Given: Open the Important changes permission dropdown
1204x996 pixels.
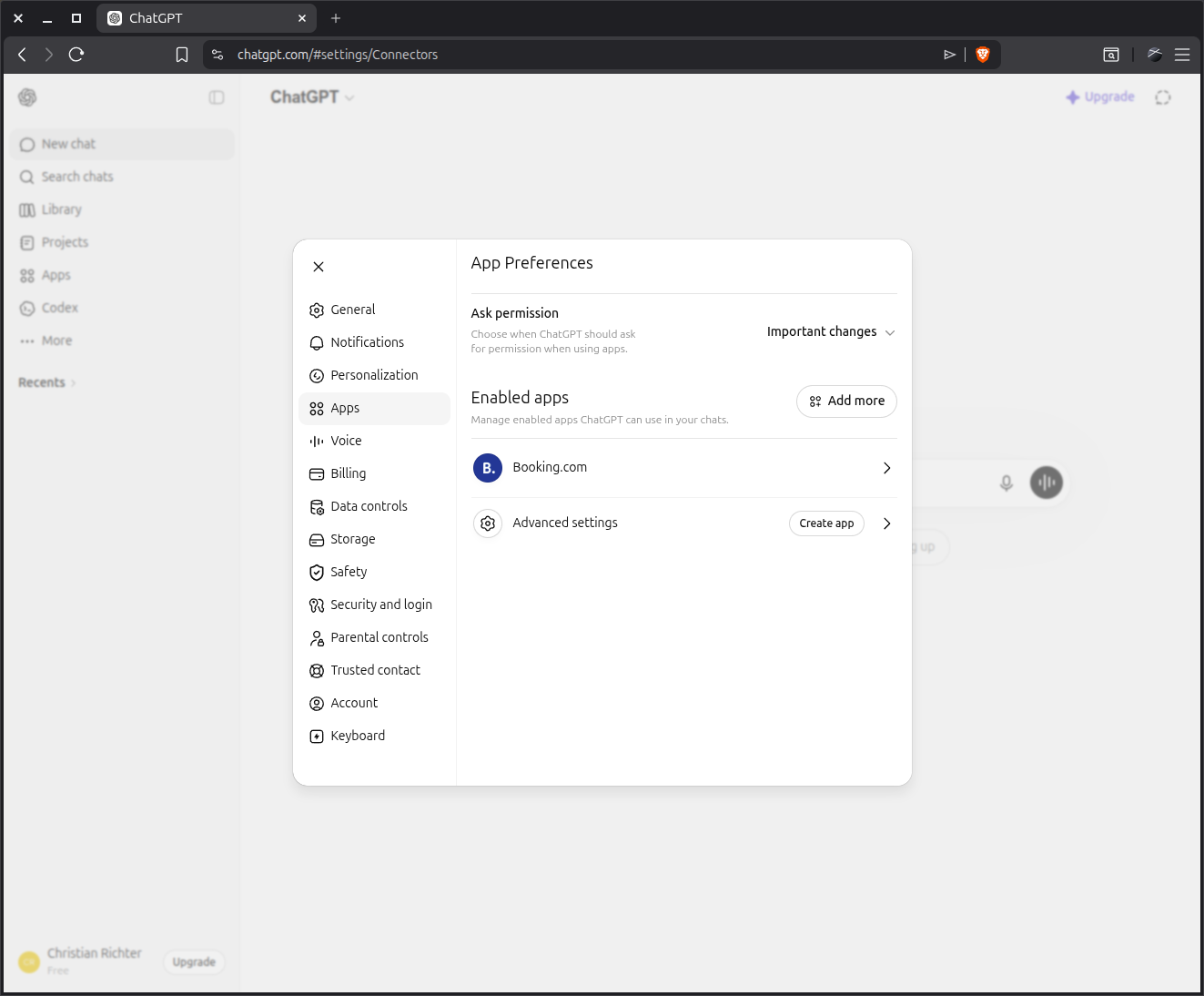Looking at the screenshot, I should (831, 332).
